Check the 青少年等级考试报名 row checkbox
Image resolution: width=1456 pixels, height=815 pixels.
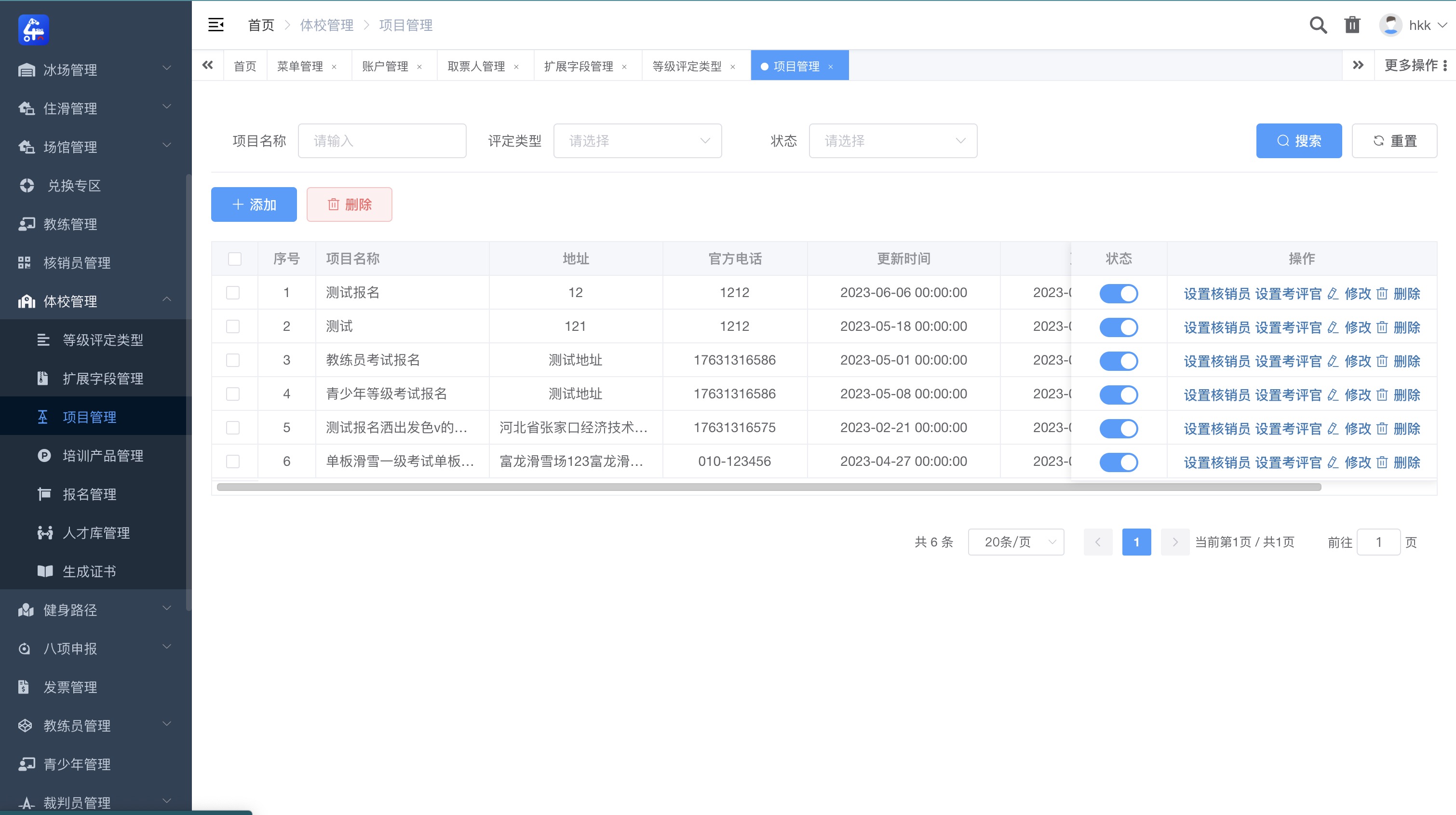point(233,394)
